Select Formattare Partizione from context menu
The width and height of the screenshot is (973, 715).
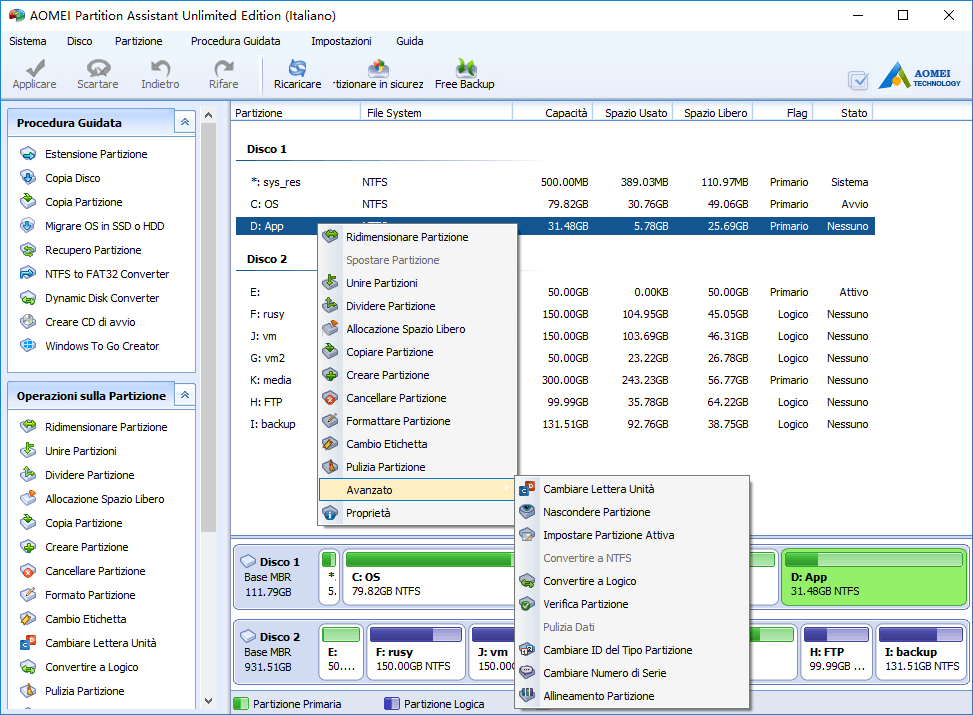pyautogui.click(x=418, y=420)
